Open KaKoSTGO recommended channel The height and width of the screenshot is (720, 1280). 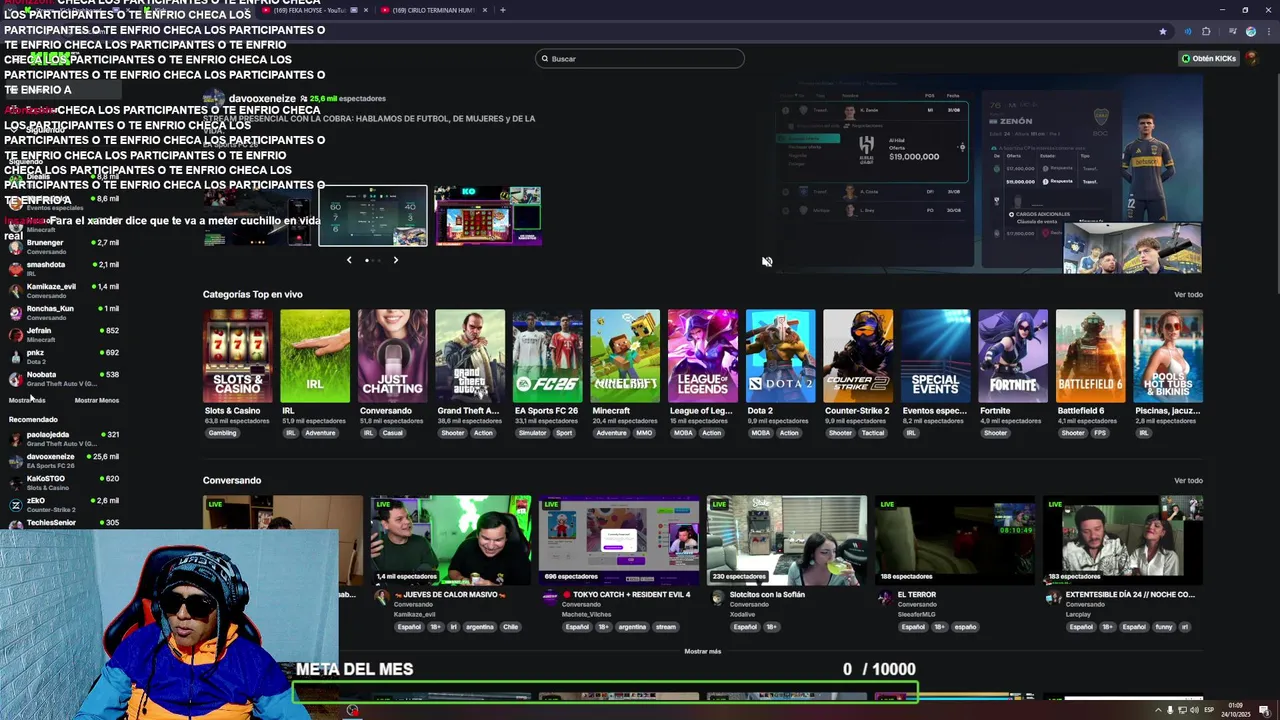[64, 482]
